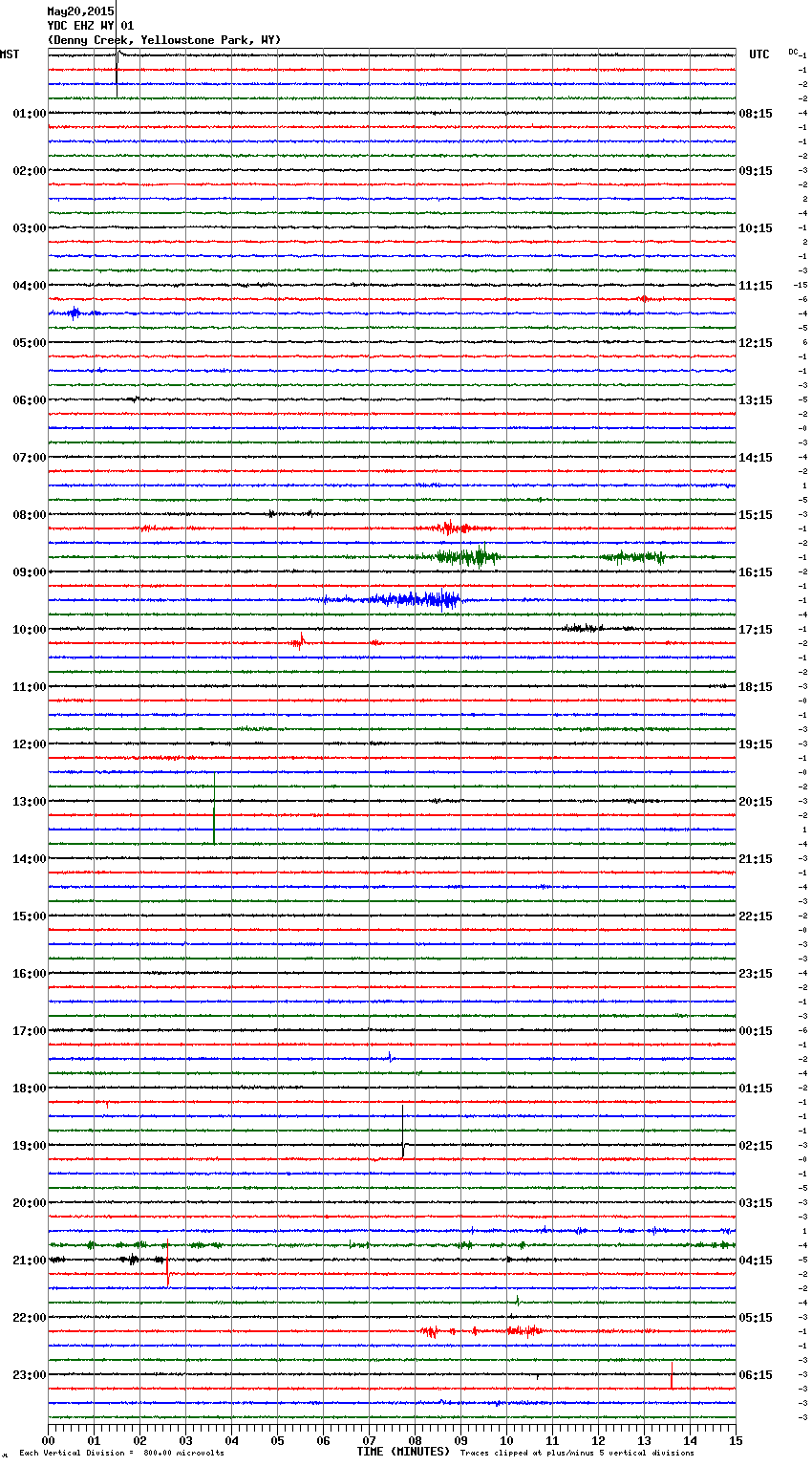Click the 19:15 UTC time label

(756, 744)
